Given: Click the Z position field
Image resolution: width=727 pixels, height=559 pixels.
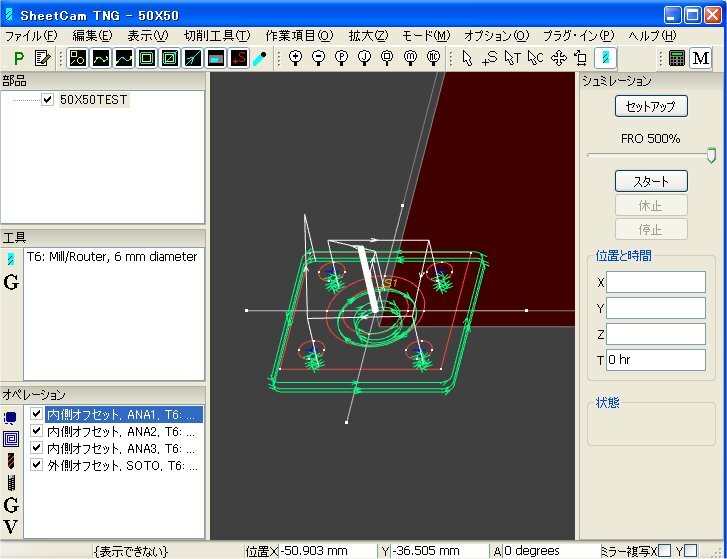Looking at the screenshot, I should coord(656,334).
